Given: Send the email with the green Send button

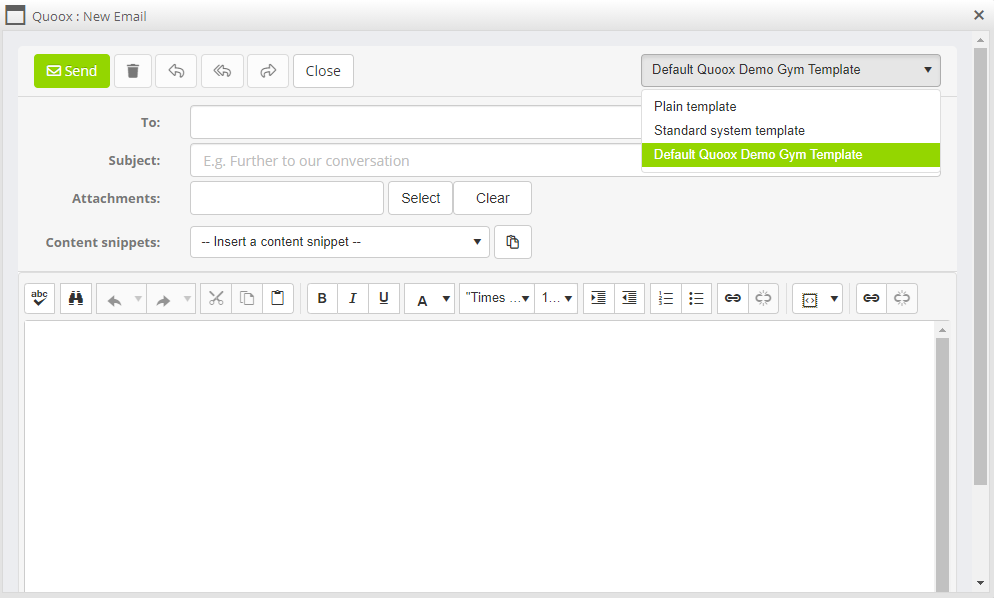Looking at the screenshot, I should 72,71.
